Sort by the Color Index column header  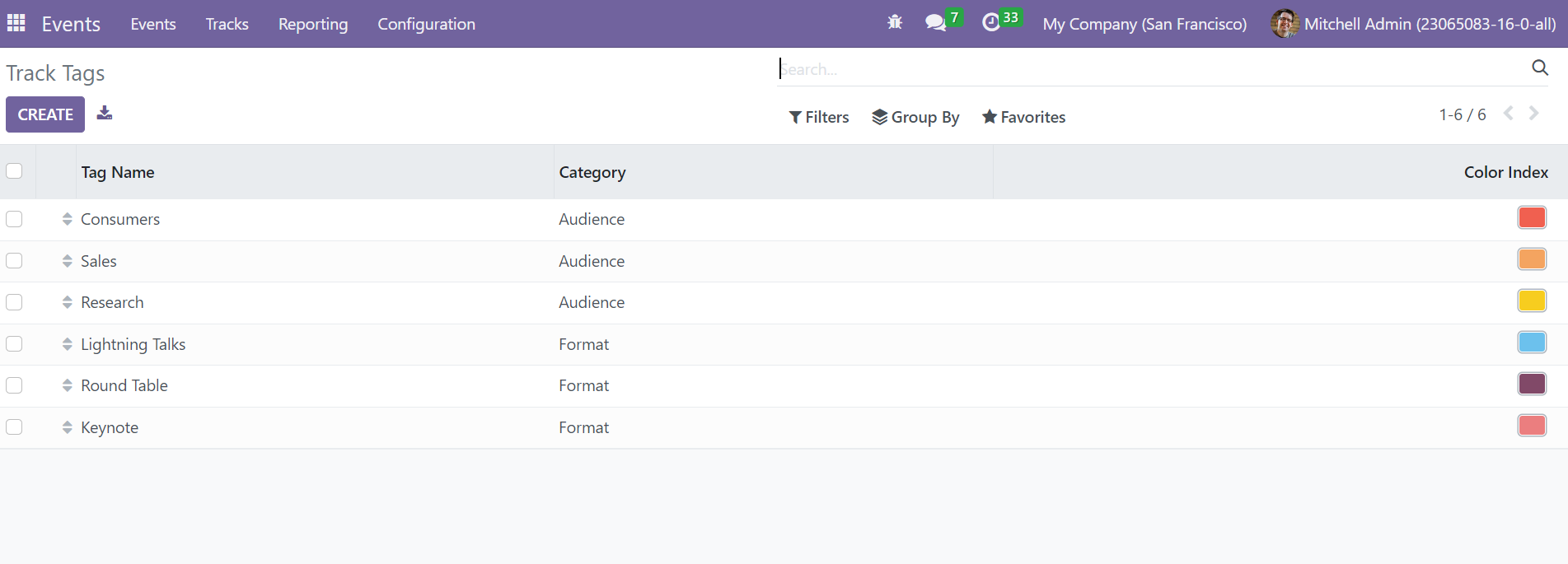pyautogui.click(x=1505, y=172)
